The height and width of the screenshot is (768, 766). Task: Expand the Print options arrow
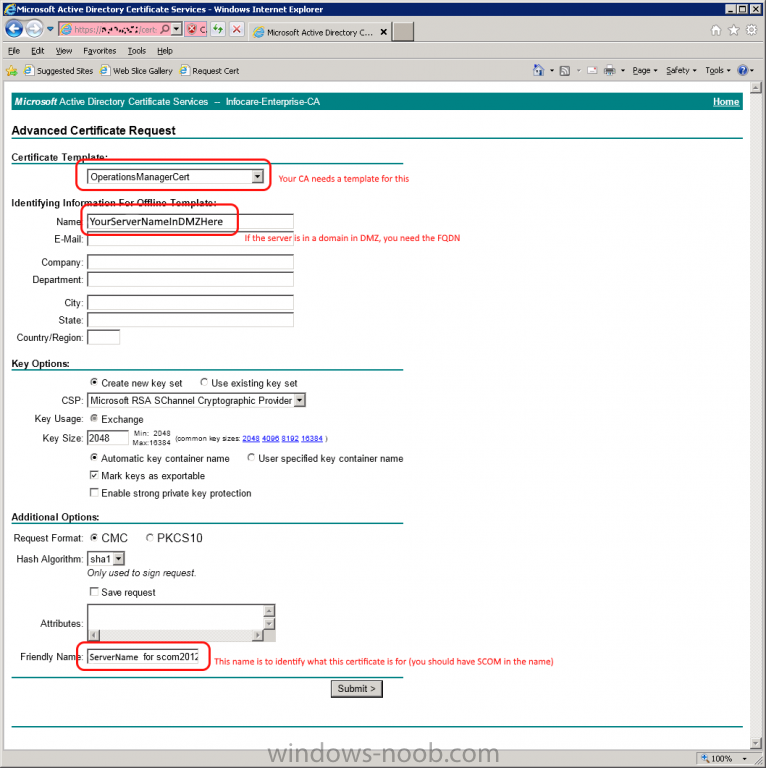click(622, 71)
